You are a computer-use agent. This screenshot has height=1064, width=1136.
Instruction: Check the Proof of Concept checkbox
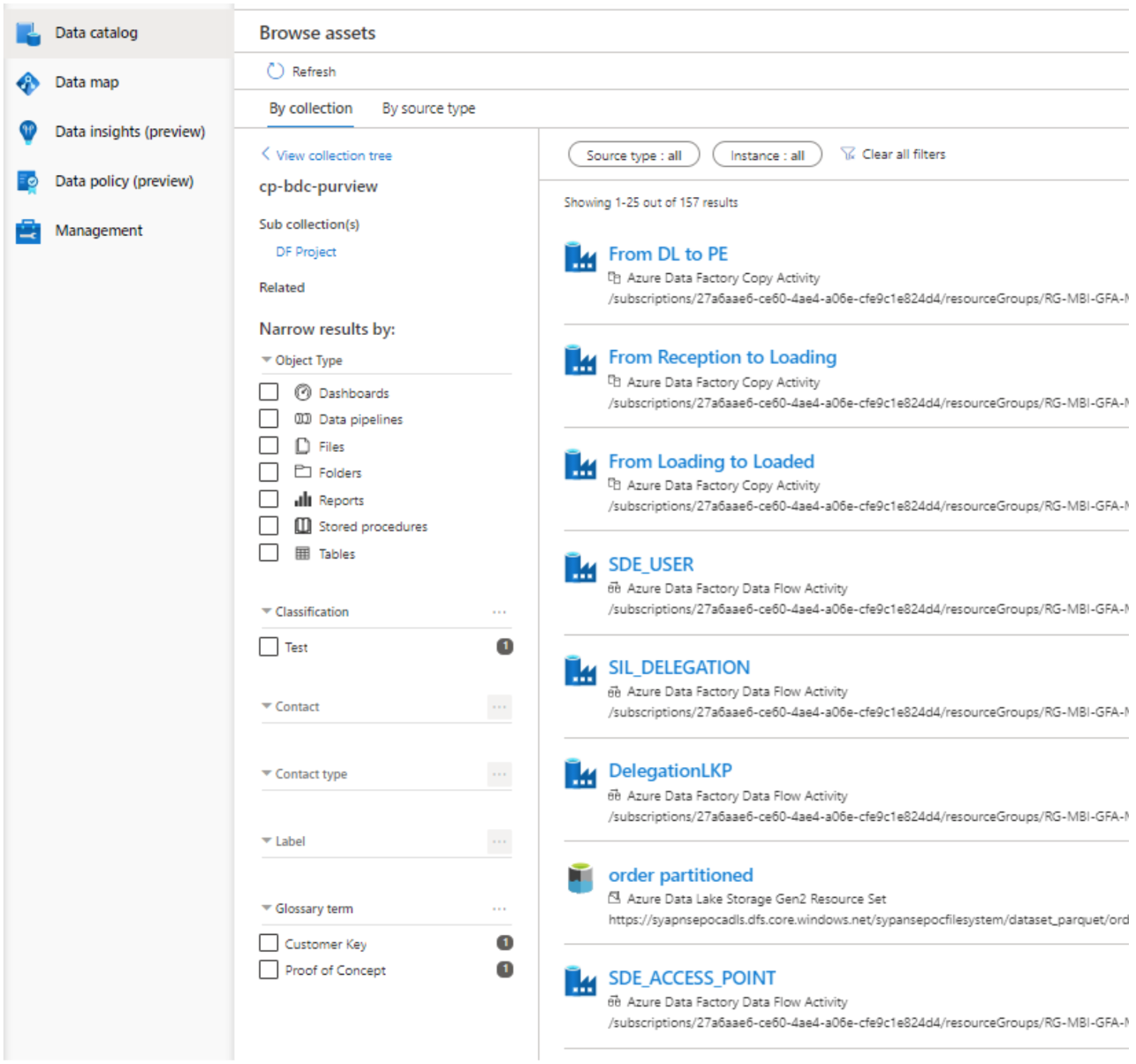click(x=269, y=969)
